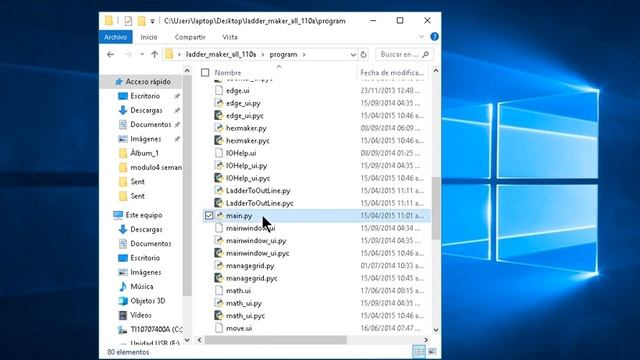Select the edge_ui.pyc file icon
The width and height of the screenshot is (640, 360).
point(219,116)
